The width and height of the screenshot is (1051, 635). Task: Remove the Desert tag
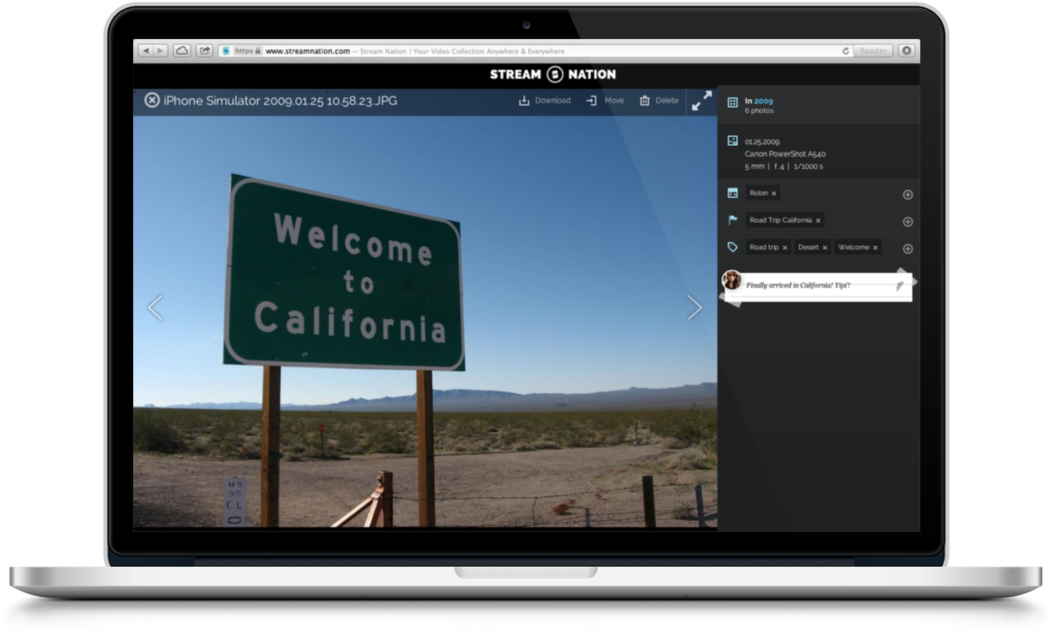[824, 247]
